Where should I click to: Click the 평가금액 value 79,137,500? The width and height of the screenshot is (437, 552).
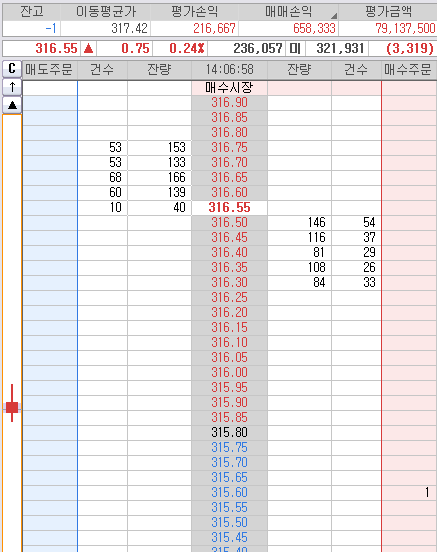tap(405, 28)
